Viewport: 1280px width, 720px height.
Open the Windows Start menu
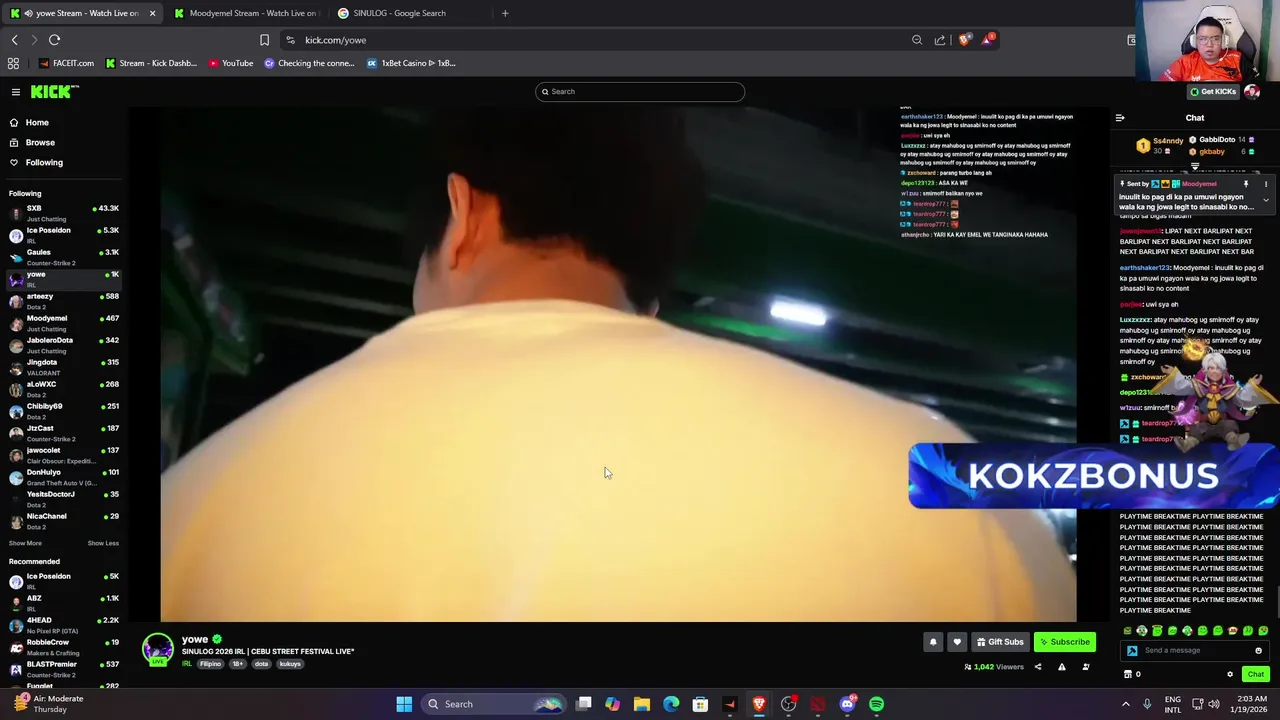(x=404, y=704)
